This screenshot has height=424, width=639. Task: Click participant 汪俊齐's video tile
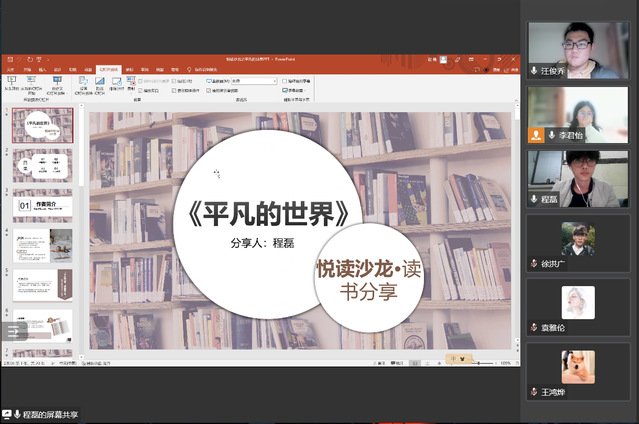coord(578,49)
